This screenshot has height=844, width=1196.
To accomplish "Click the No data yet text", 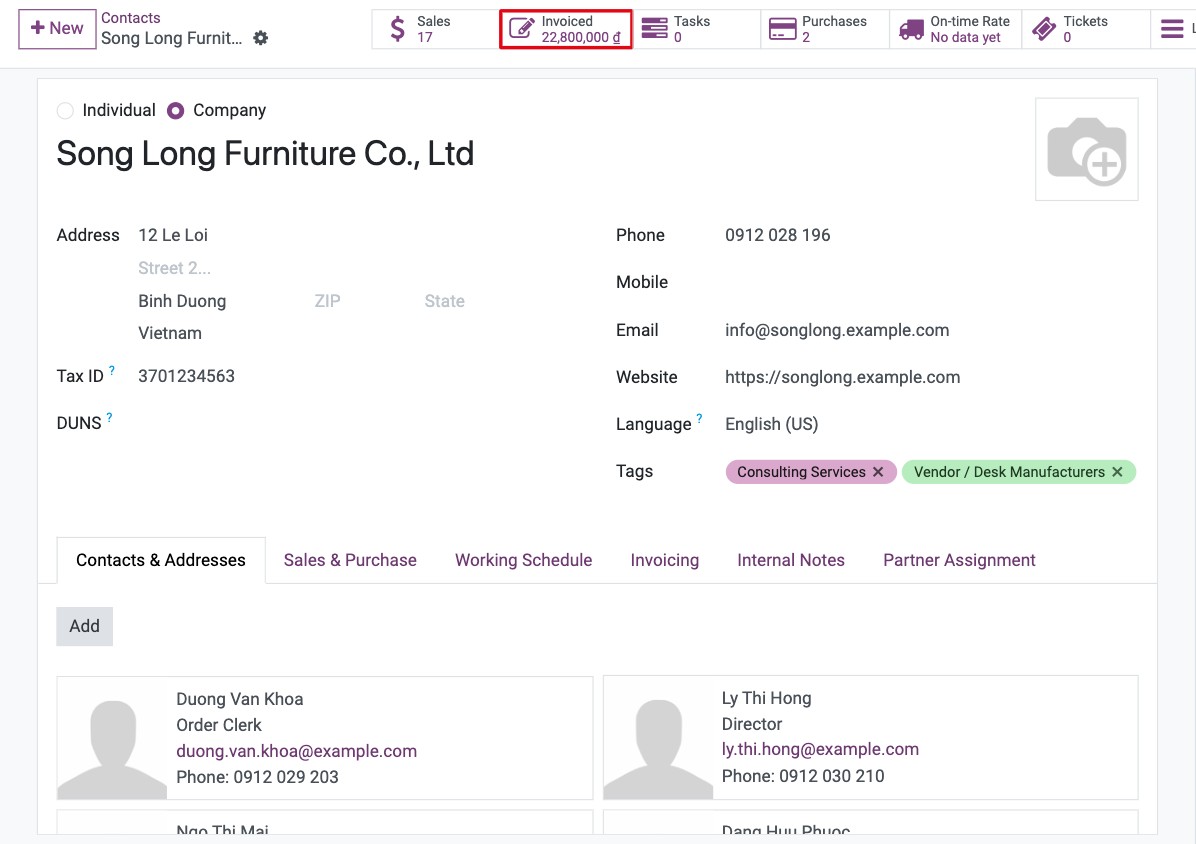I will pyautogui.click(x=965, y=37).
